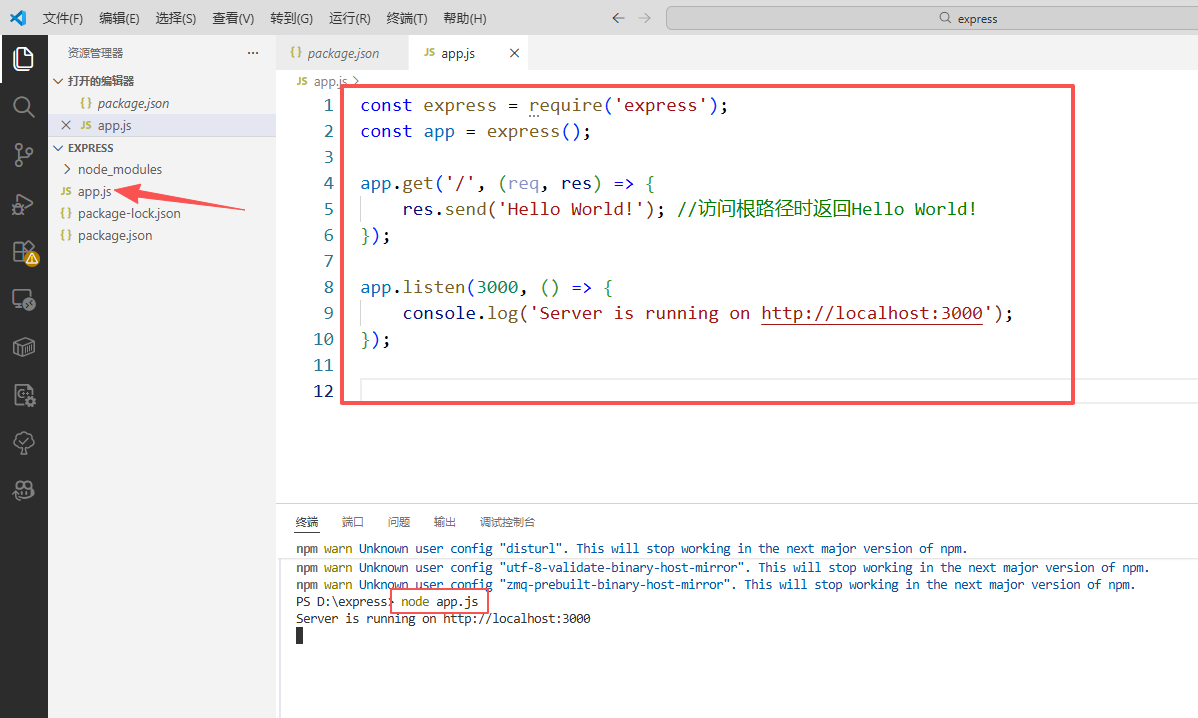Click the navigate back arrow
Screen dimensions: 1198x718
(x=618, y=18)
